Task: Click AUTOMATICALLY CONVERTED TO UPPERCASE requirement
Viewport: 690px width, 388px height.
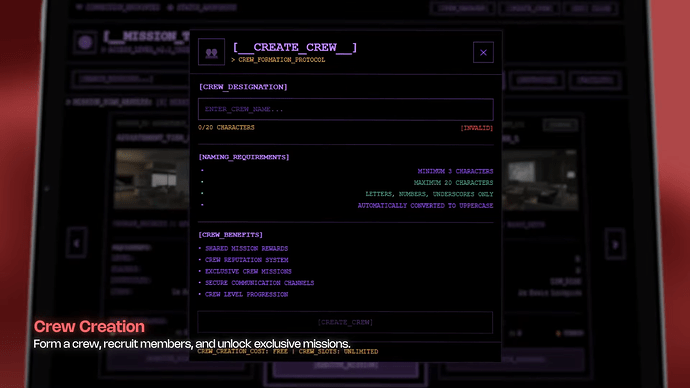Action: (x=425, y=205)
